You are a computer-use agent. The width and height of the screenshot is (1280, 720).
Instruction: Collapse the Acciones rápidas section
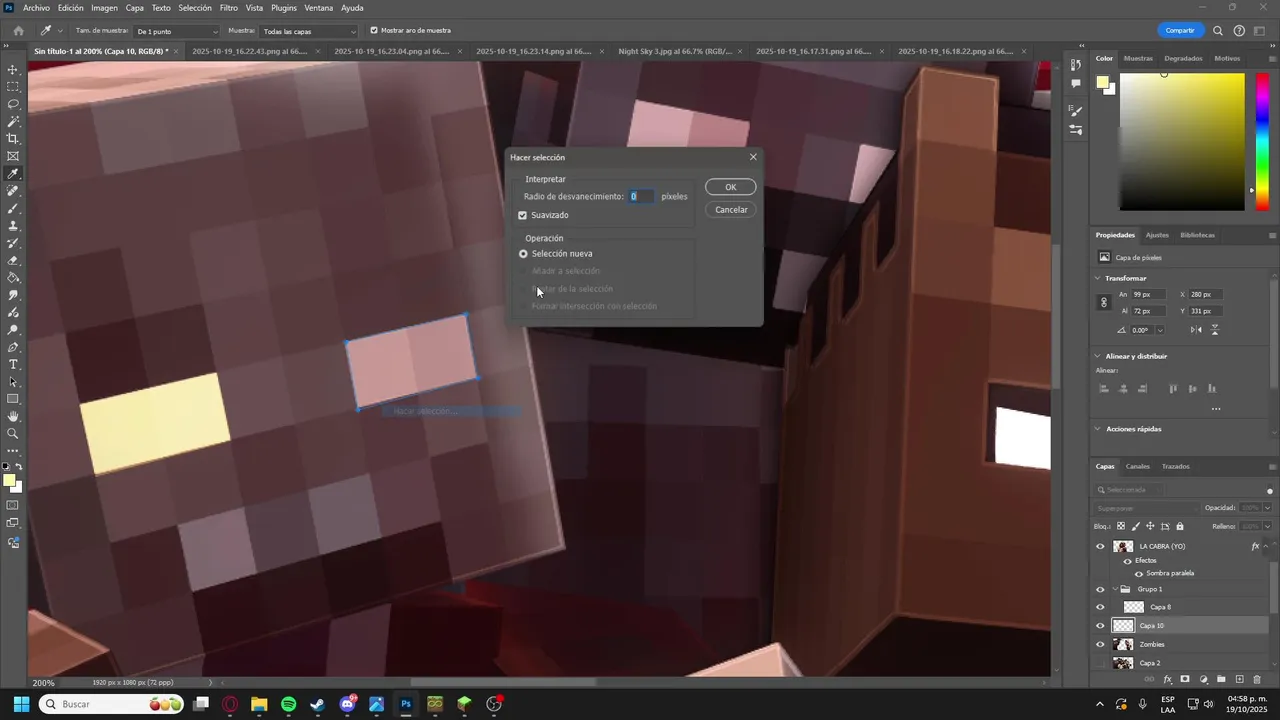pyautogui.click(x=1098, y=429)
